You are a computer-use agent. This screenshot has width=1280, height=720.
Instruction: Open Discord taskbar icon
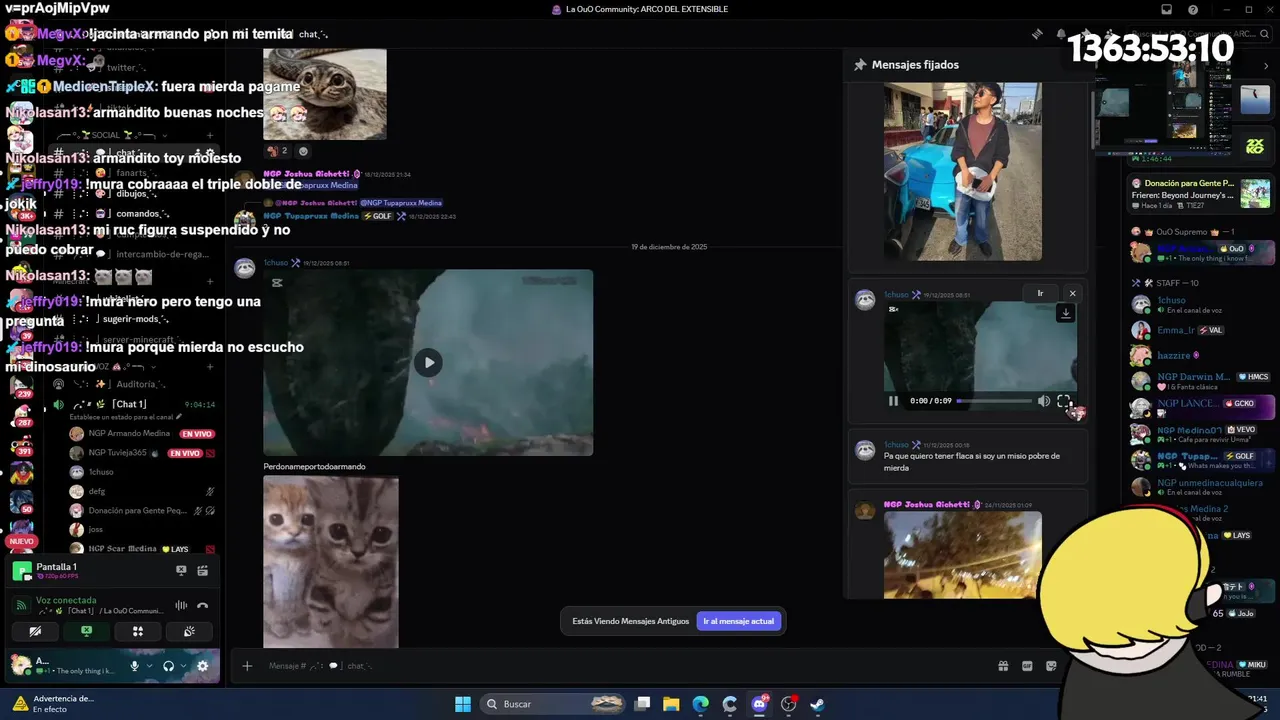(759, 704)
